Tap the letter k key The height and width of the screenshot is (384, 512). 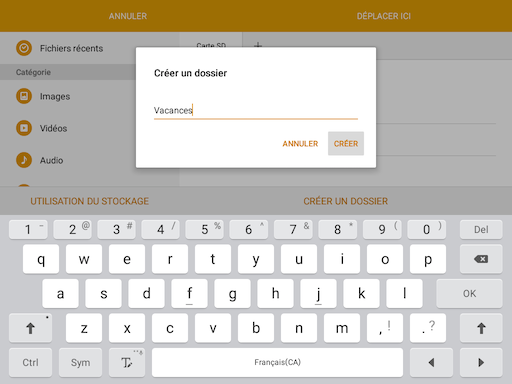click(x=361, y=293)
